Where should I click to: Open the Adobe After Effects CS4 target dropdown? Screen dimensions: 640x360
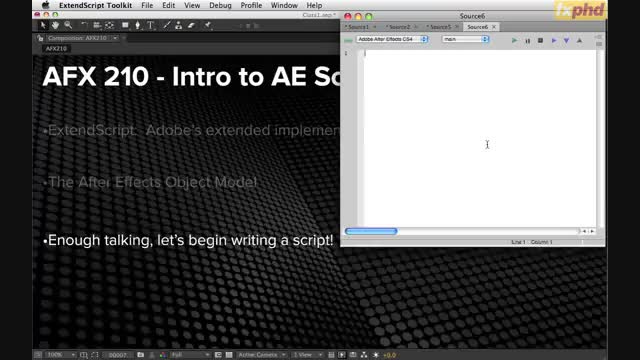(x=392, y=39)
